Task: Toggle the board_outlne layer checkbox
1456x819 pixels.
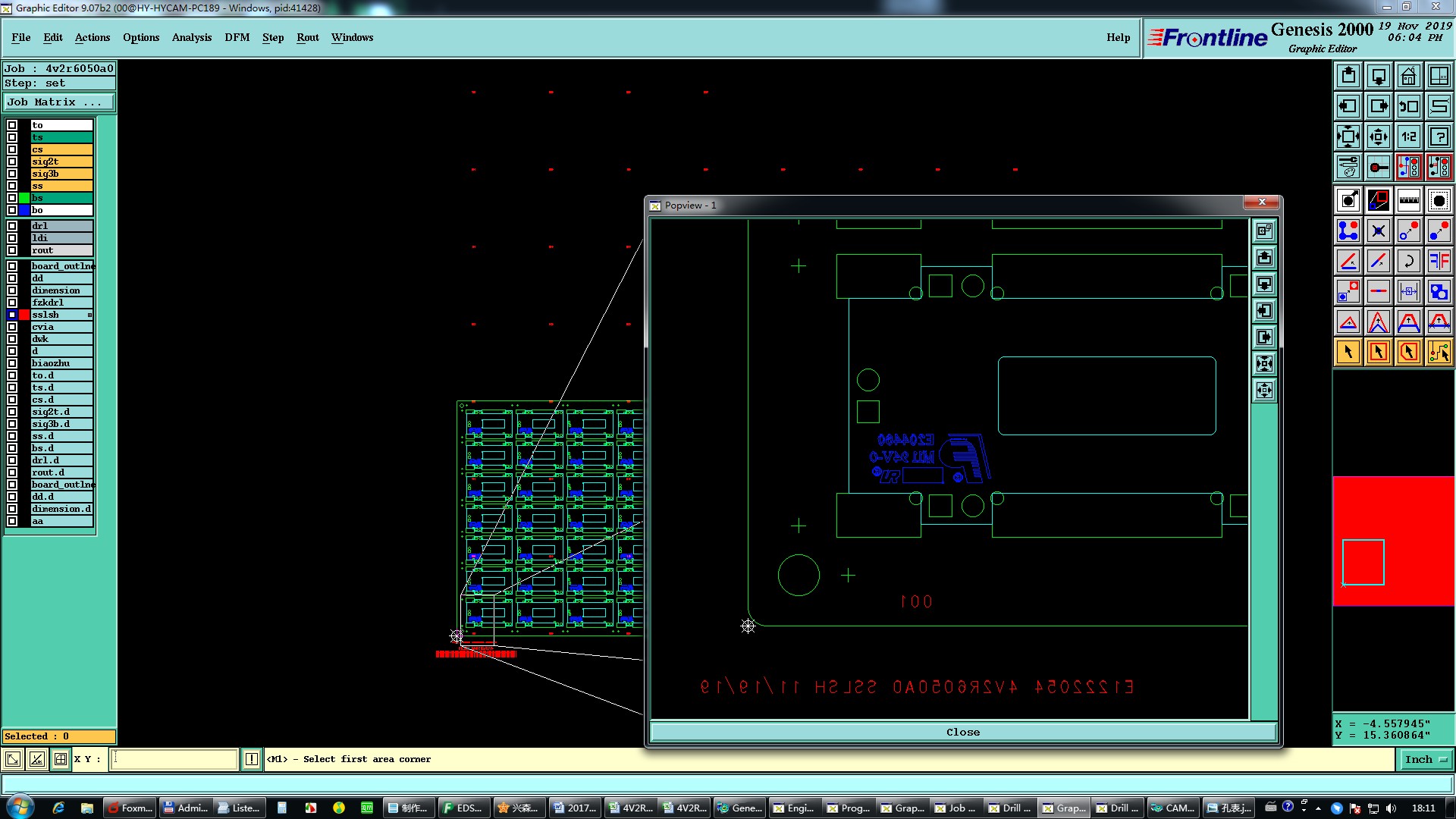Action: (12, 266)
